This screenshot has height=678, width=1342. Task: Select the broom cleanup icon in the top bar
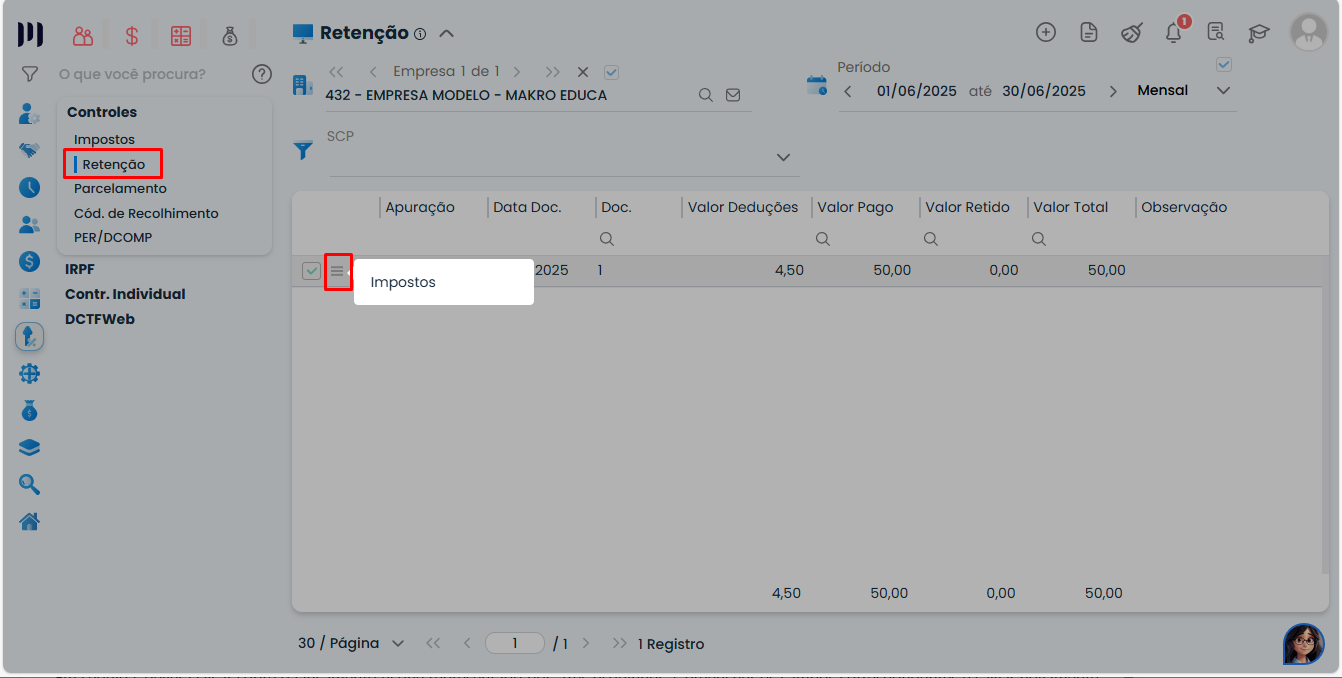click(1131, 32)
